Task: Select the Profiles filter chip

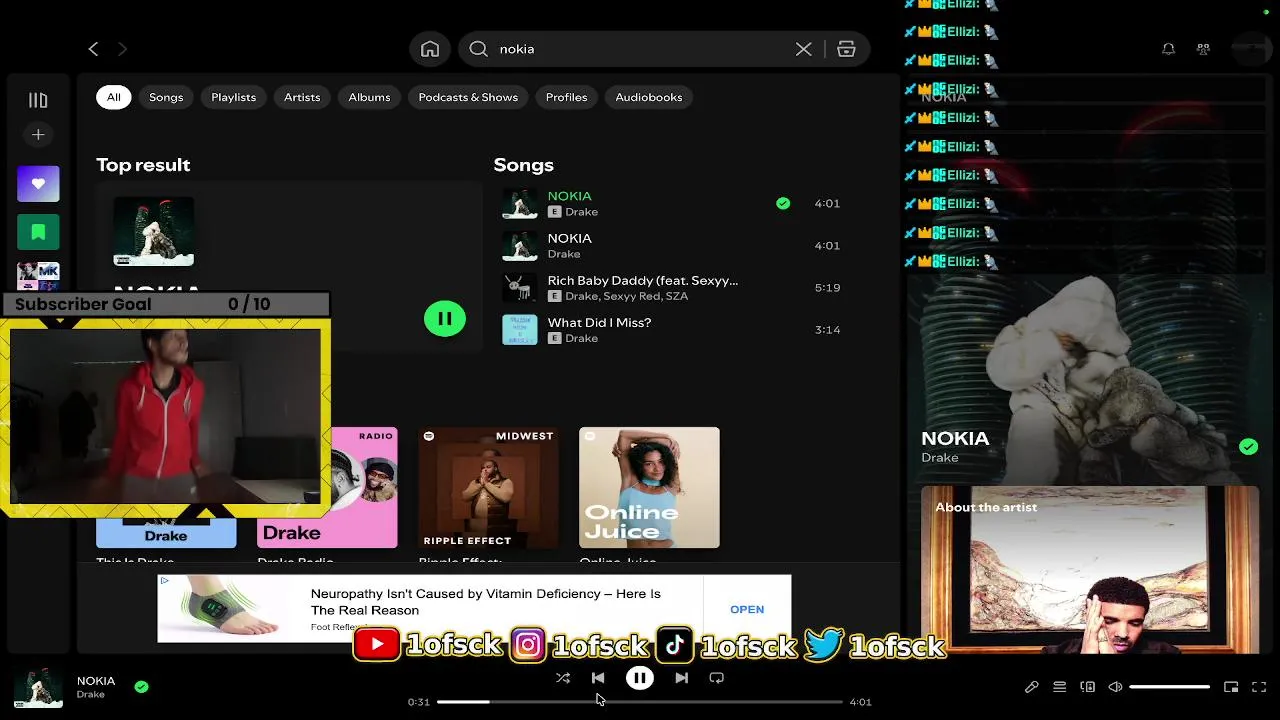Action: pos(566,97)
